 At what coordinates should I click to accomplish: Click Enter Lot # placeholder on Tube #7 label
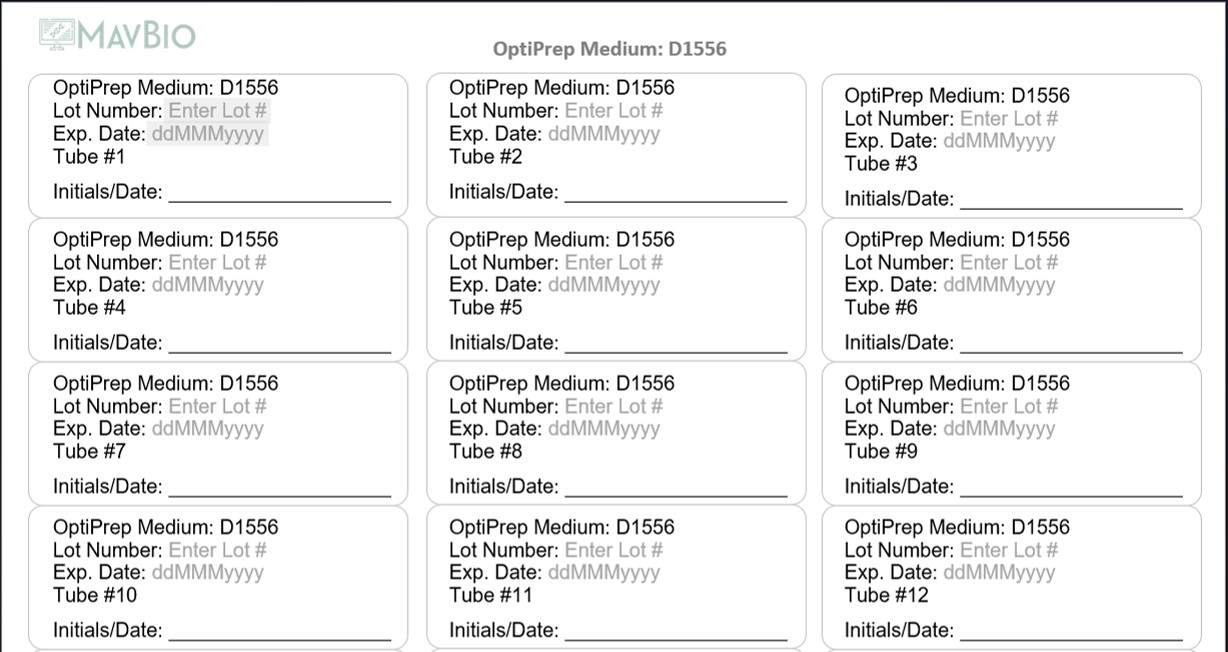click(x=217, y=407)
